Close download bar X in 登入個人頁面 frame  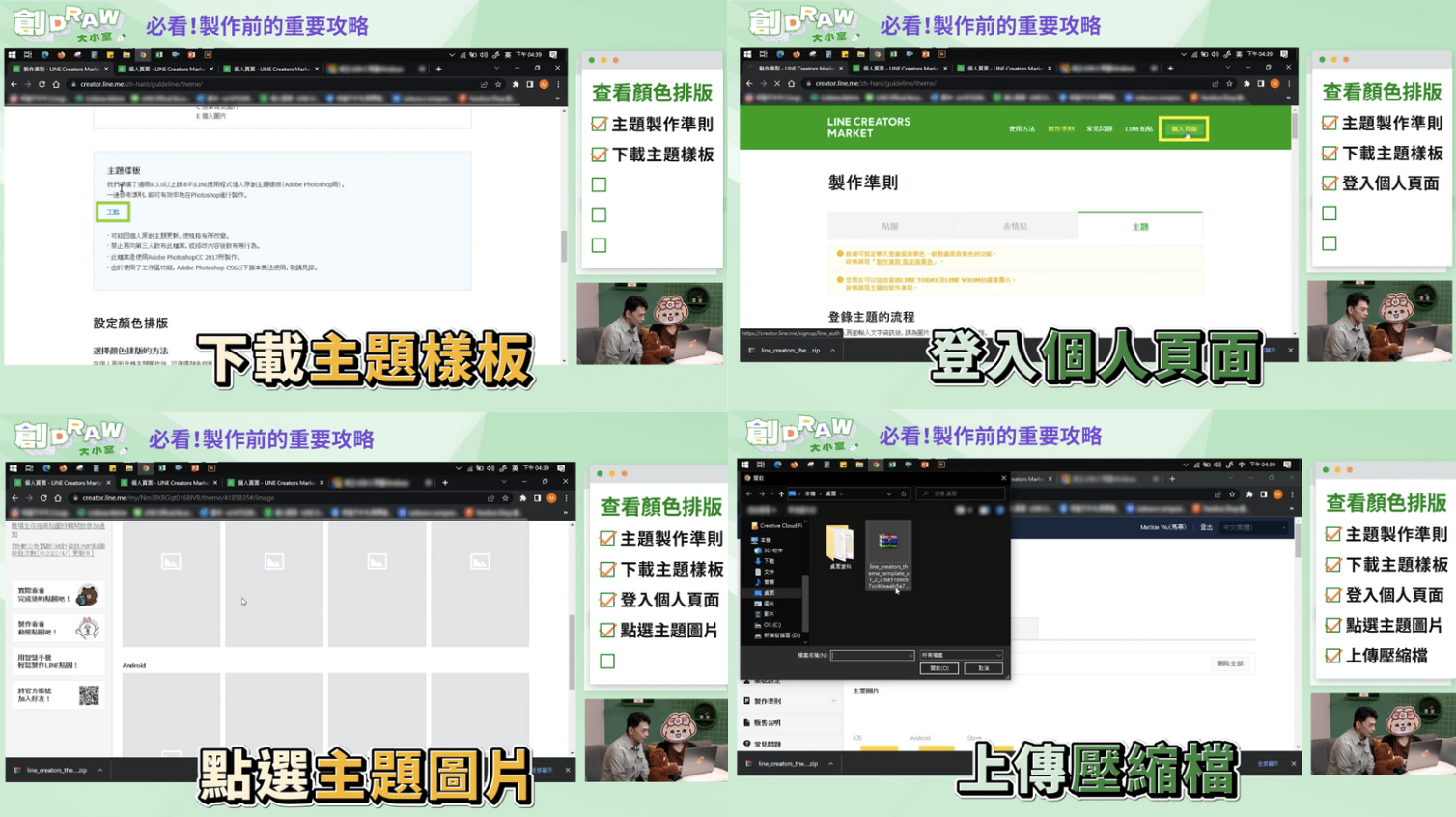tap(1290, 350)
